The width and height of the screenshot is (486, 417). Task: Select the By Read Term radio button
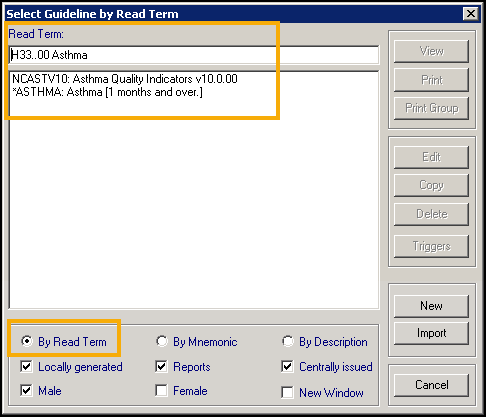coord(27,341)
